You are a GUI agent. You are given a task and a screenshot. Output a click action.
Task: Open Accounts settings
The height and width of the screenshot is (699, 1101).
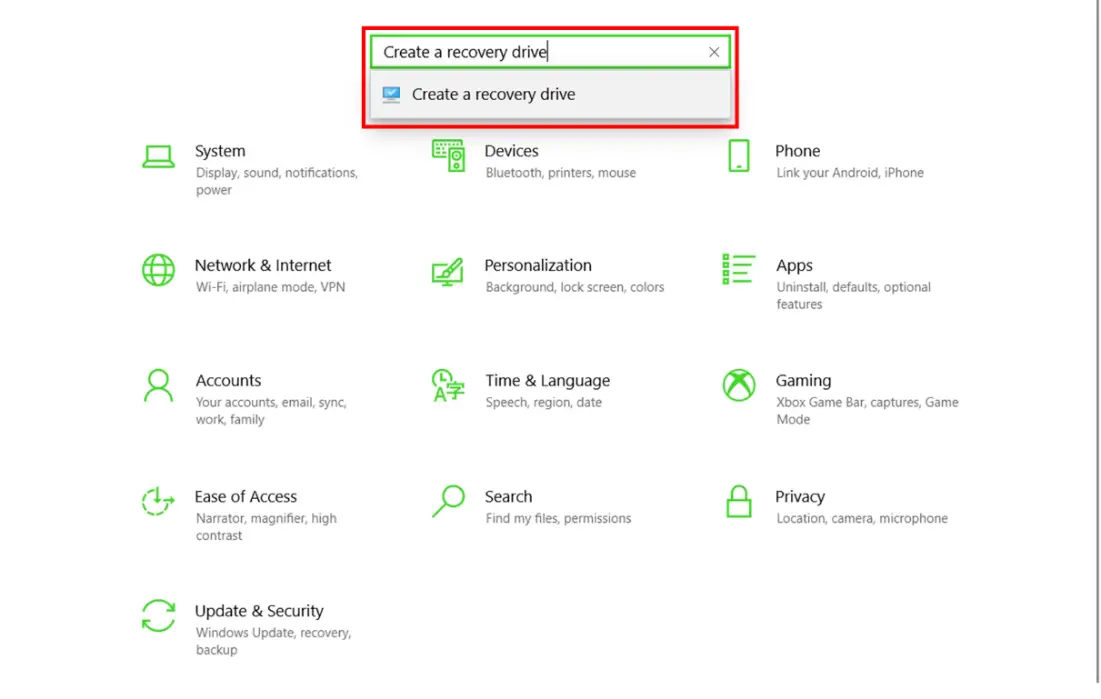coord(229,380)
